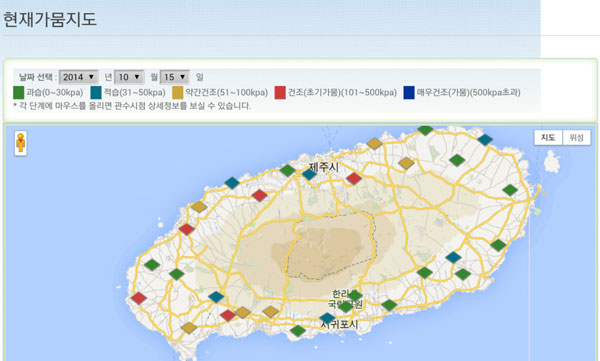
Task: Click the southernmost yellow marker in the southwest
Action: tap(189, 328)
